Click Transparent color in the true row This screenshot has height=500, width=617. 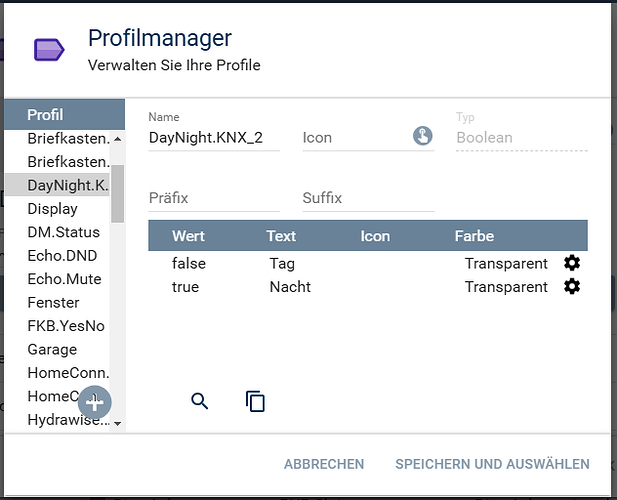506,287
